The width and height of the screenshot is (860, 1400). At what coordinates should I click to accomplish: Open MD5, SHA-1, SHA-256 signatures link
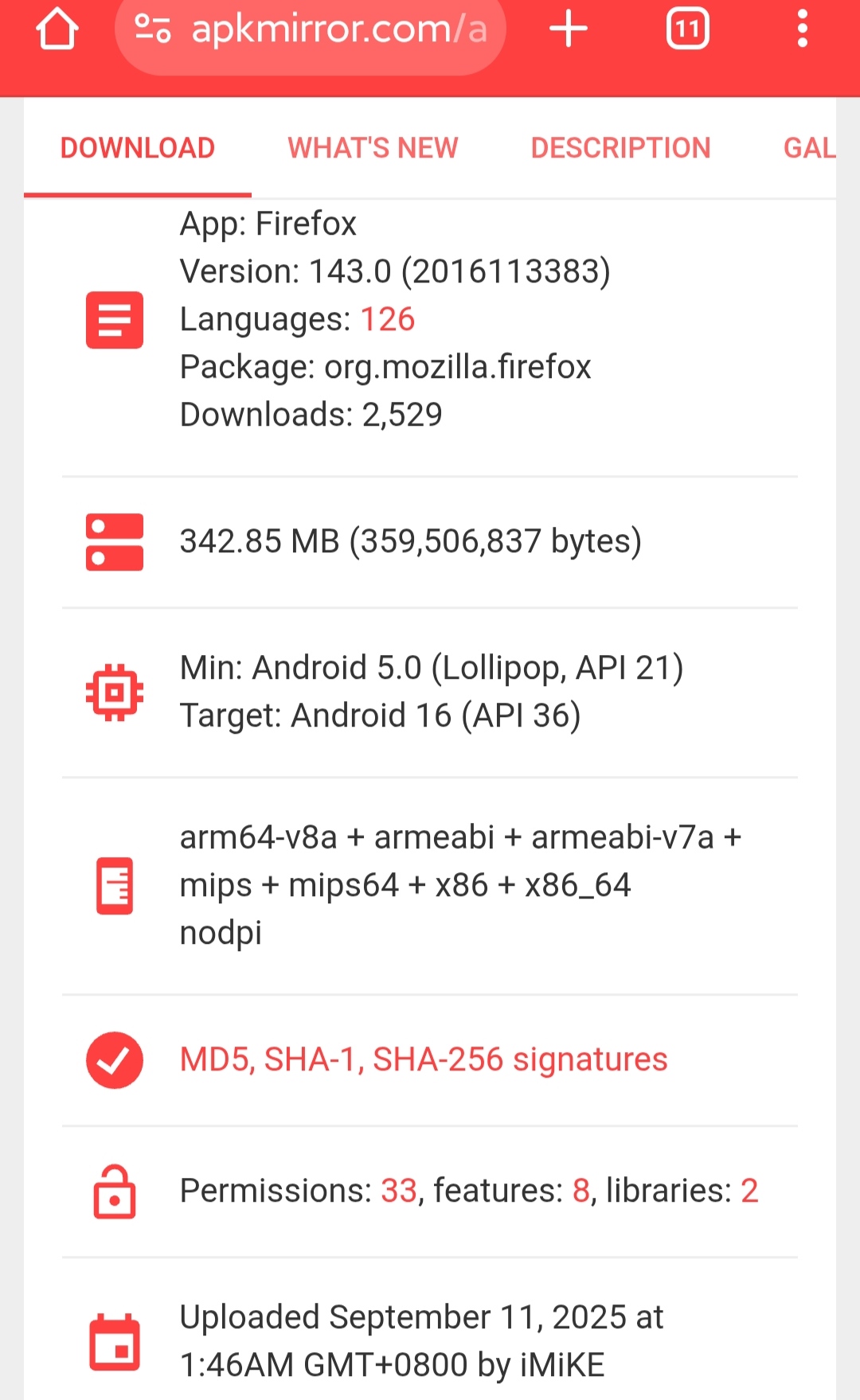tap(424, 1060)
